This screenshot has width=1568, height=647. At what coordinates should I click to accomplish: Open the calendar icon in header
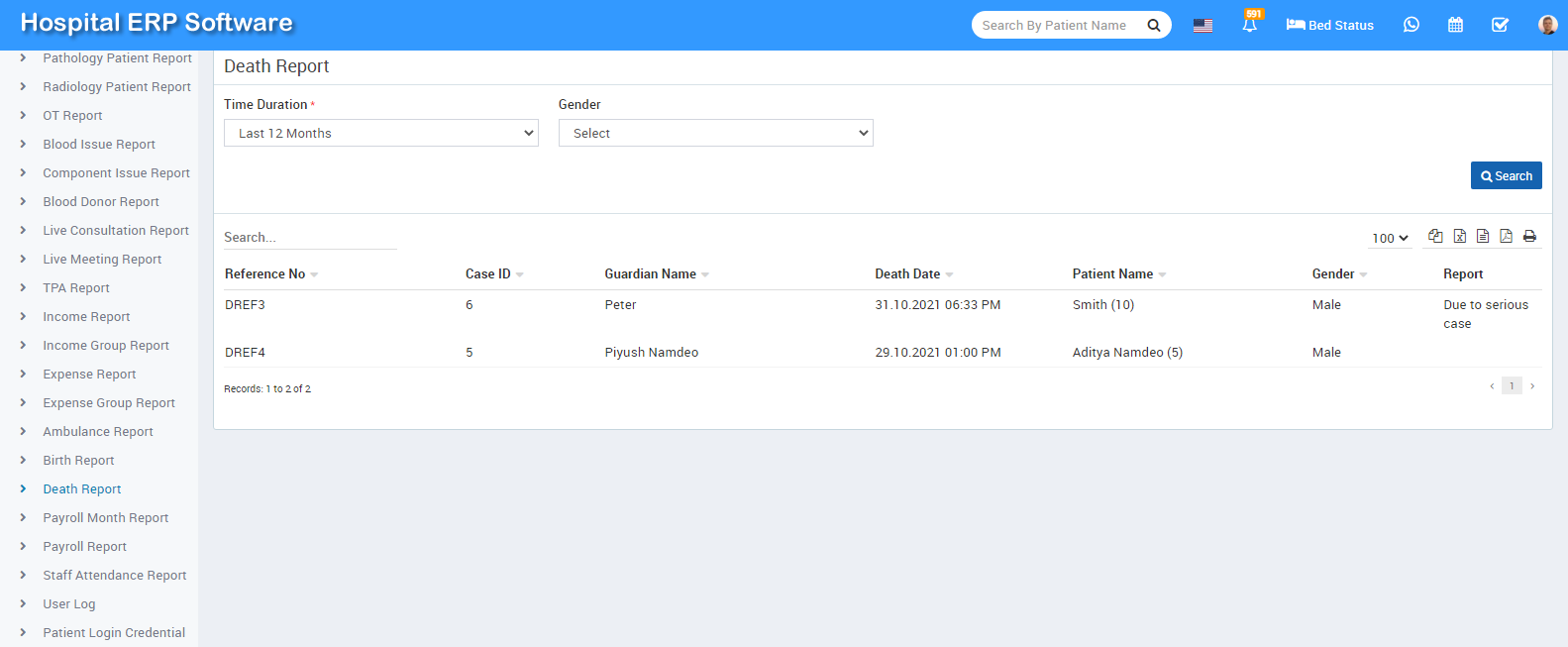[1455, 25]
